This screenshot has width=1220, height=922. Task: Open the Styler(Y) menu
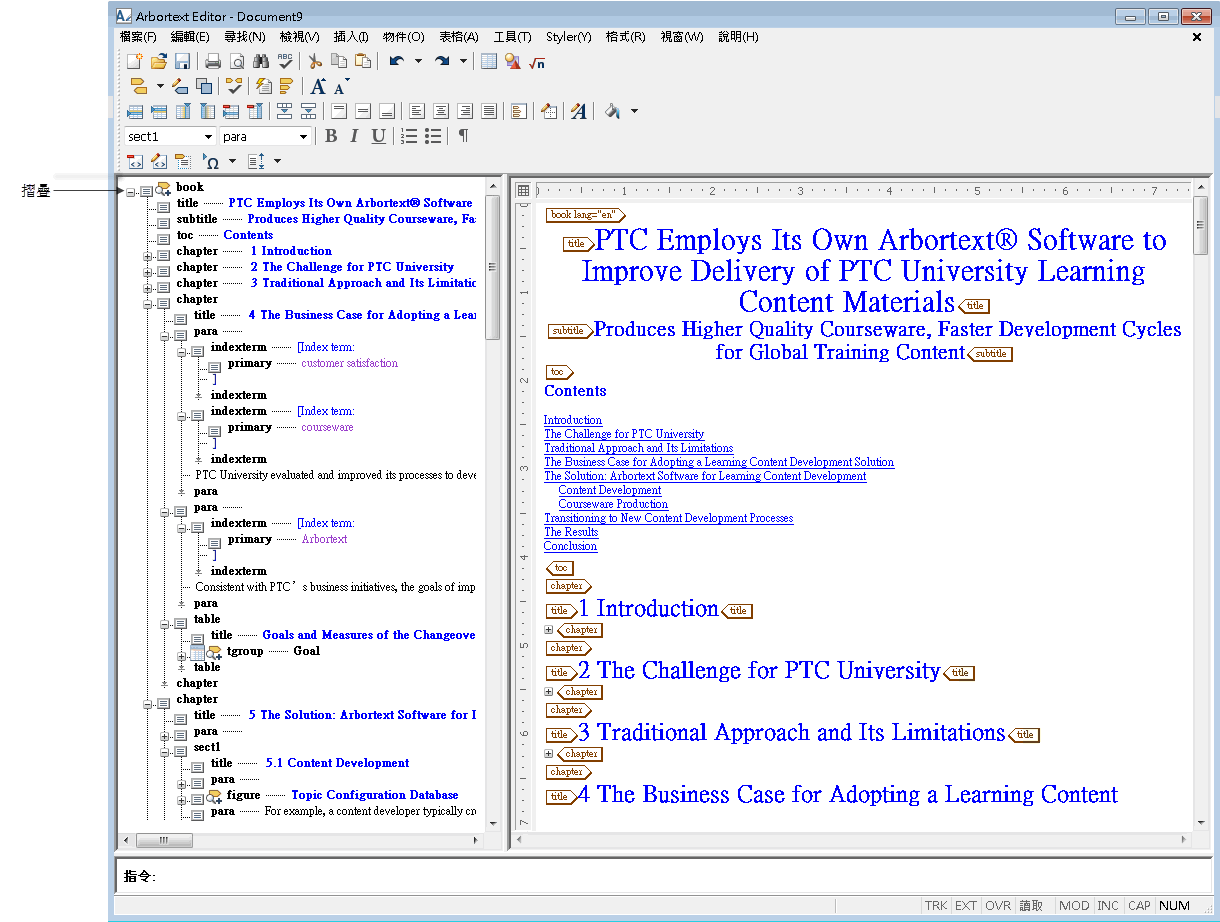(x=569, y=37)
